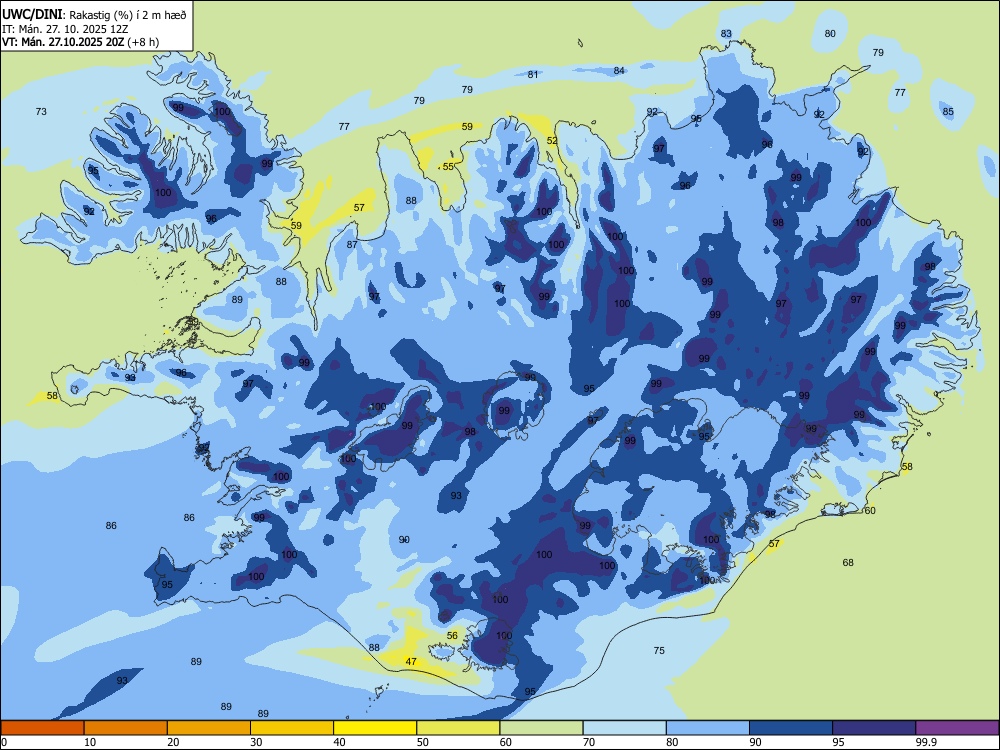Click the humidity value 81 on the map
Image resolution: width=1000 pixels, height=750 pixels.
coord(533,75)
